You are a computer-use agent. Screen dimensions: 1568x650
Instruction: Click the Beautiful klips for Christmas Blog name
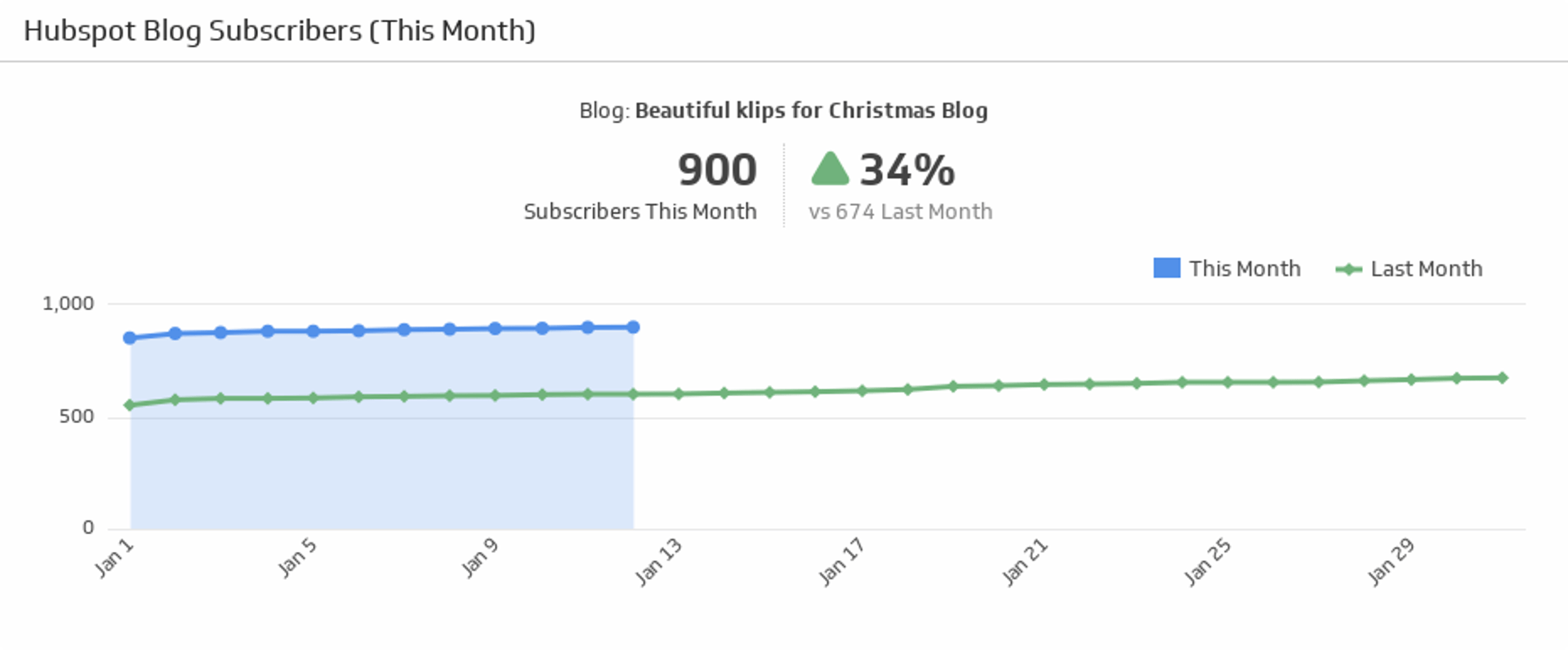pos(811,110)
